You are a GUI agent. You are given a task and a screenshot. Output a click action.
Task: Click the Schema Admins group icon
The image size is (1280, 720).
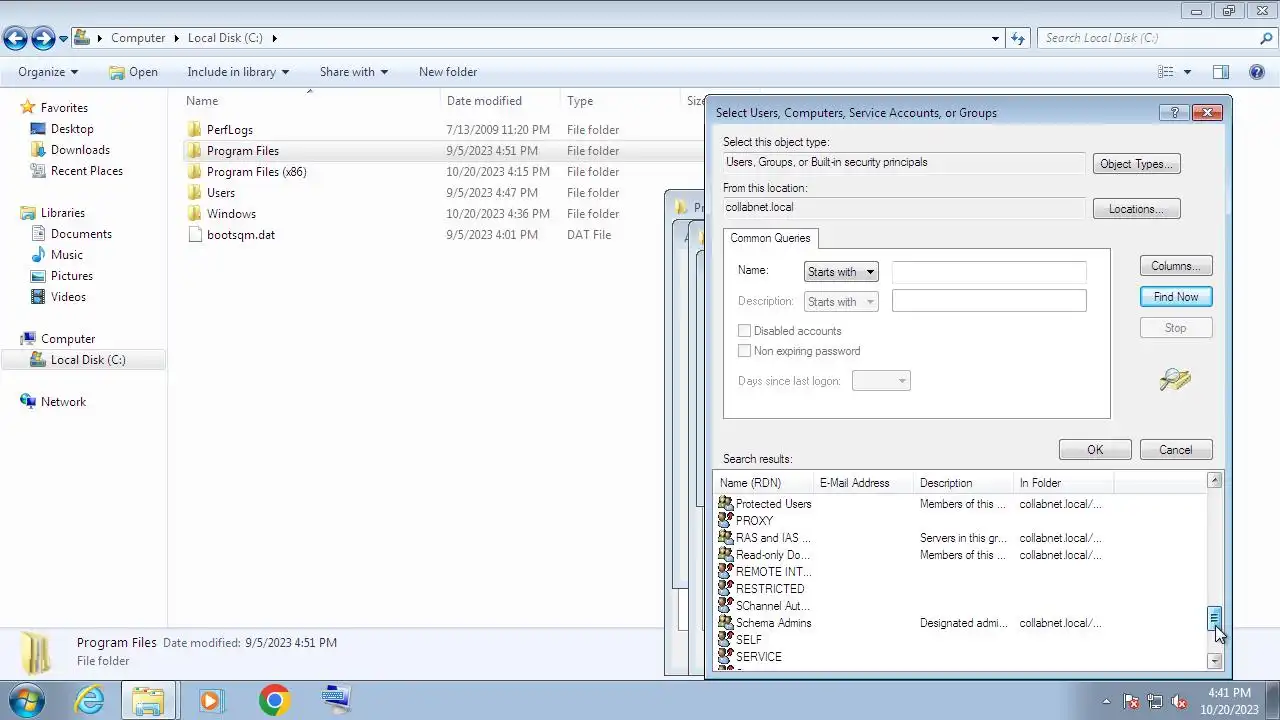pyautogui.click(x=726, y=623)
